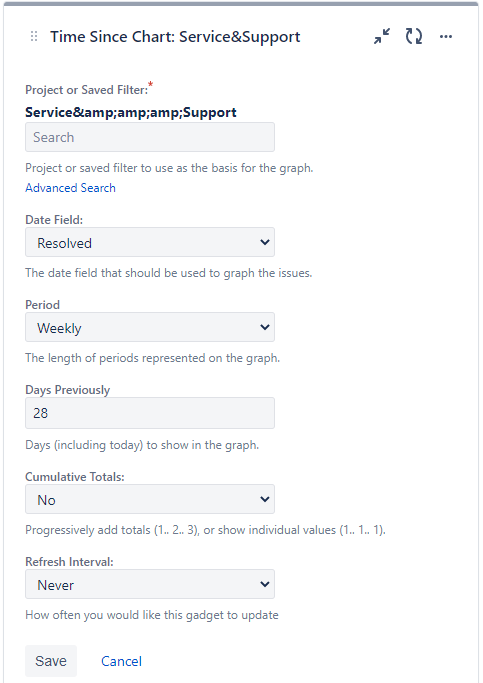Image resolution: width=483 pixels, height=683 pixels.
Task: Cancel the gadget configuration
Action: pyautogui.click(x=122, y=661)
